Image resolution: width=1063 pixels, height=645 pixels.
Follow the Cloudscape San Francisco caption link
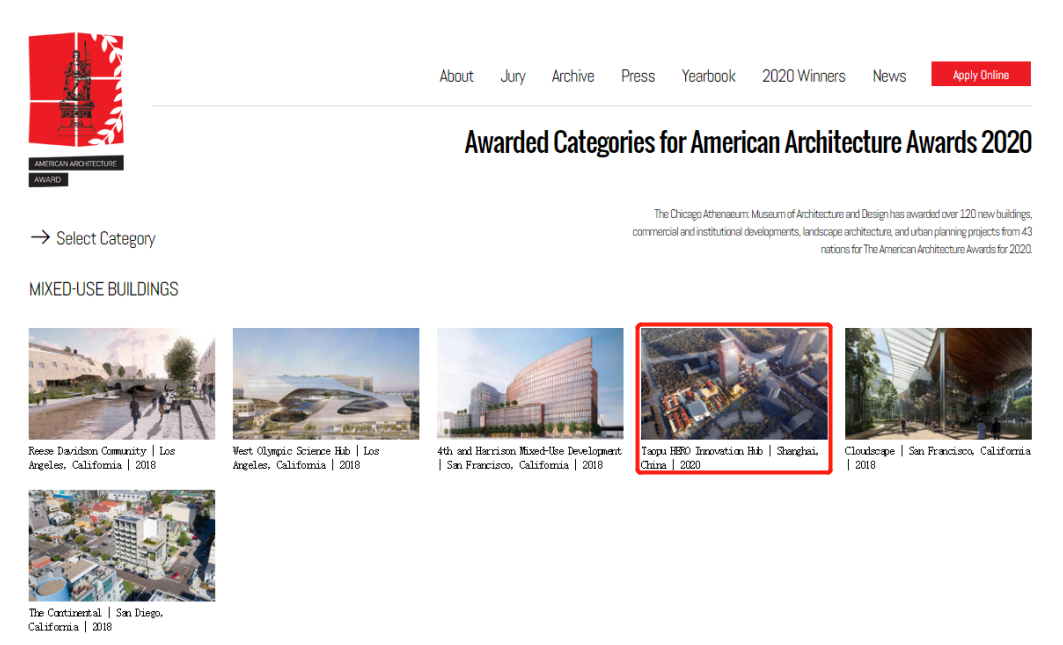pos(937,458)
